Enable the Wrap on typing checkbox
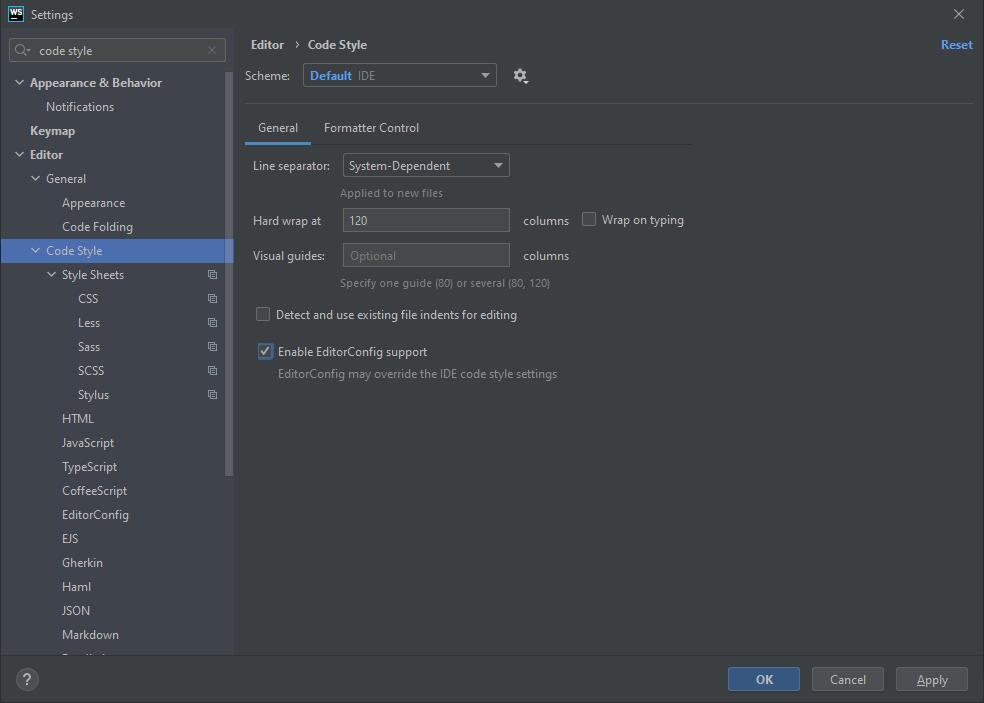The height and width of the screenshot is (703, 984). click(589, 220)
